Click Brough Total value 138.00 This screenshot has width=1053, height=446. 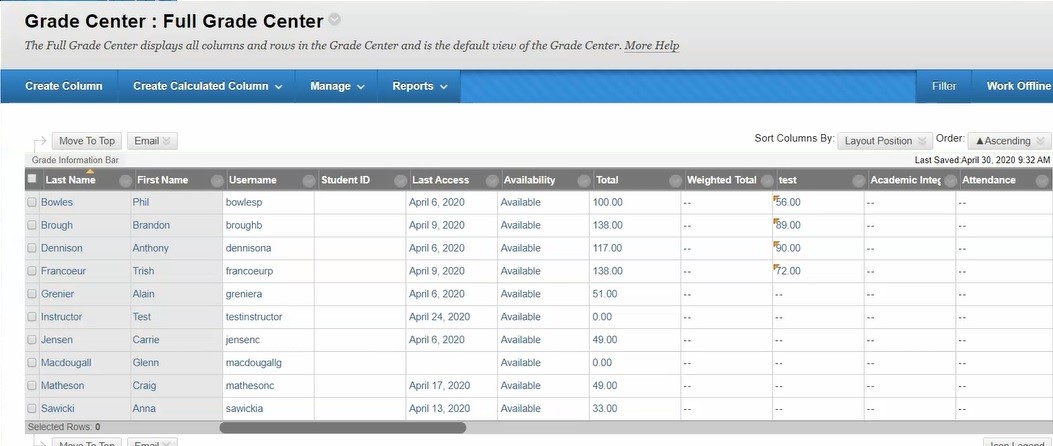pos(608,225)
